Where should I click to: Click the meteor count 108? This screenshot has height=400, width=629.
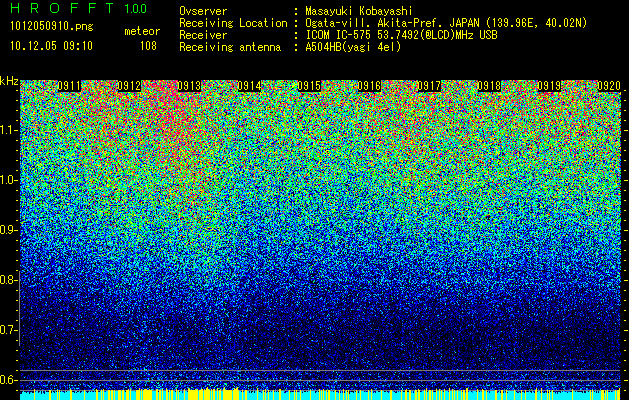[x=148, y=46]
